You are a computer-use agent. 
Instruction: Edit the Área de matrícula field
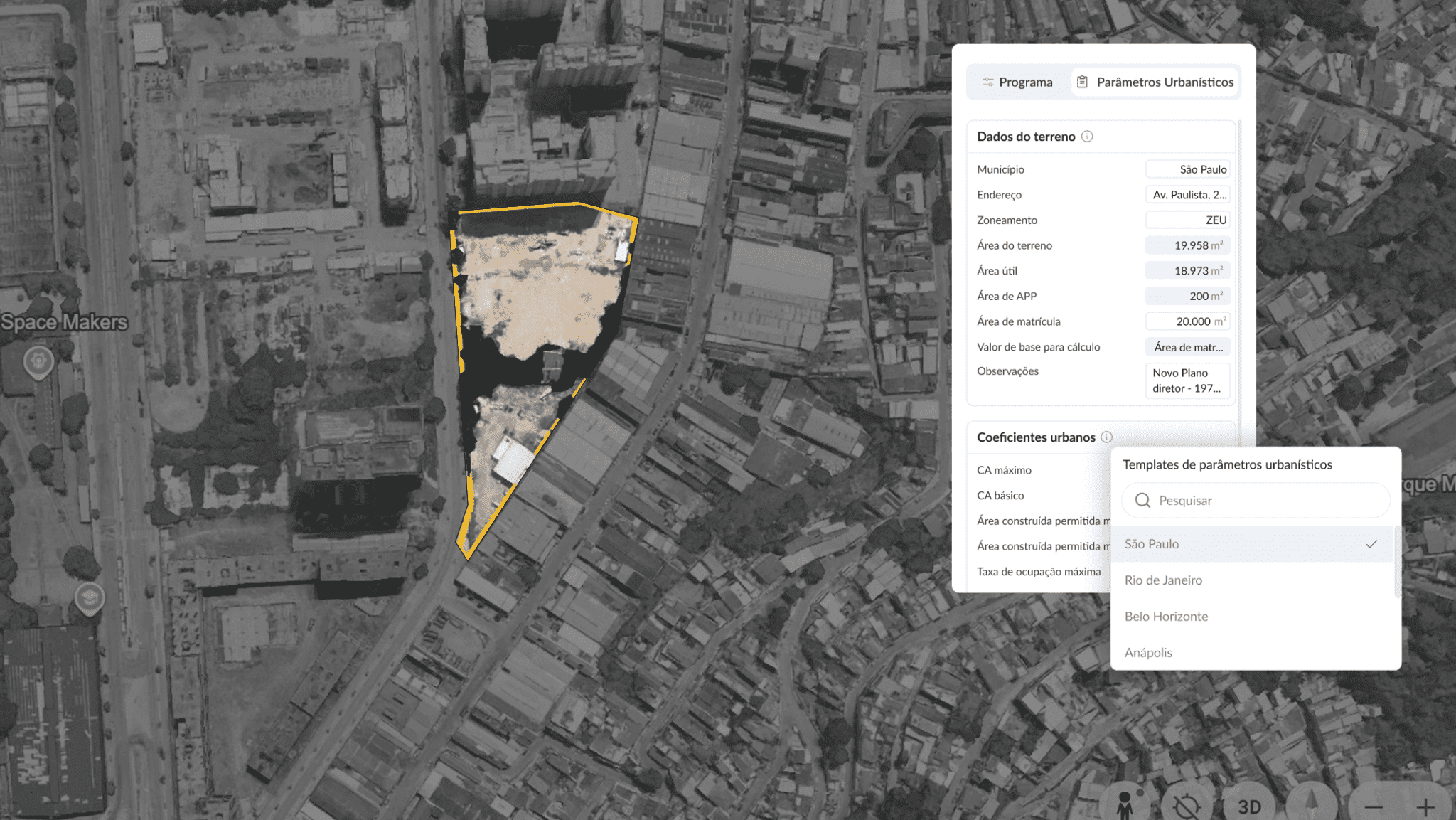1187,321
